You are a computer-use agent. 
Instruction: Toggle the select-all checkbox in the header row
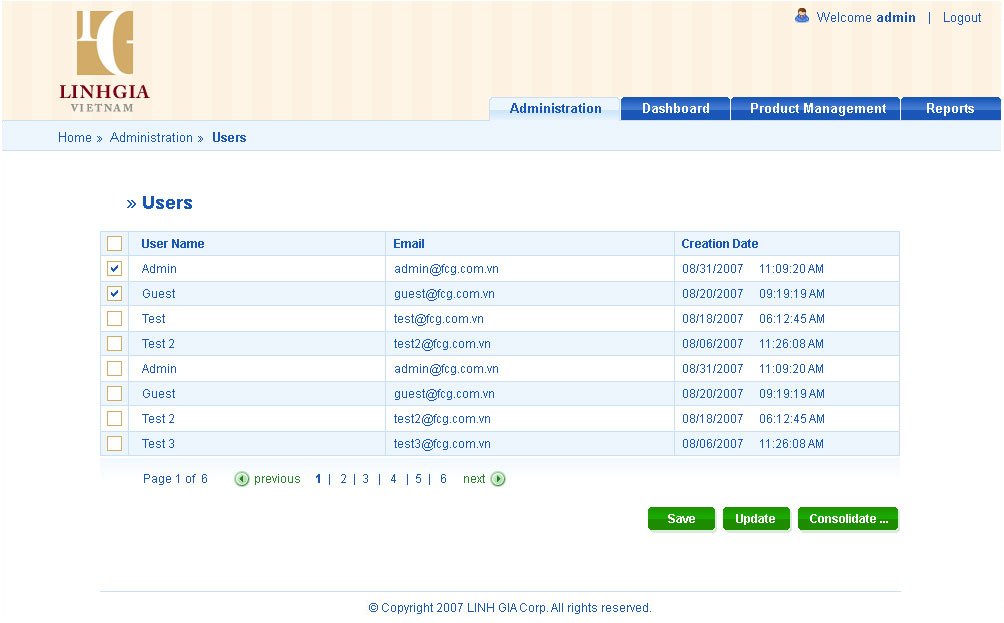115,244
